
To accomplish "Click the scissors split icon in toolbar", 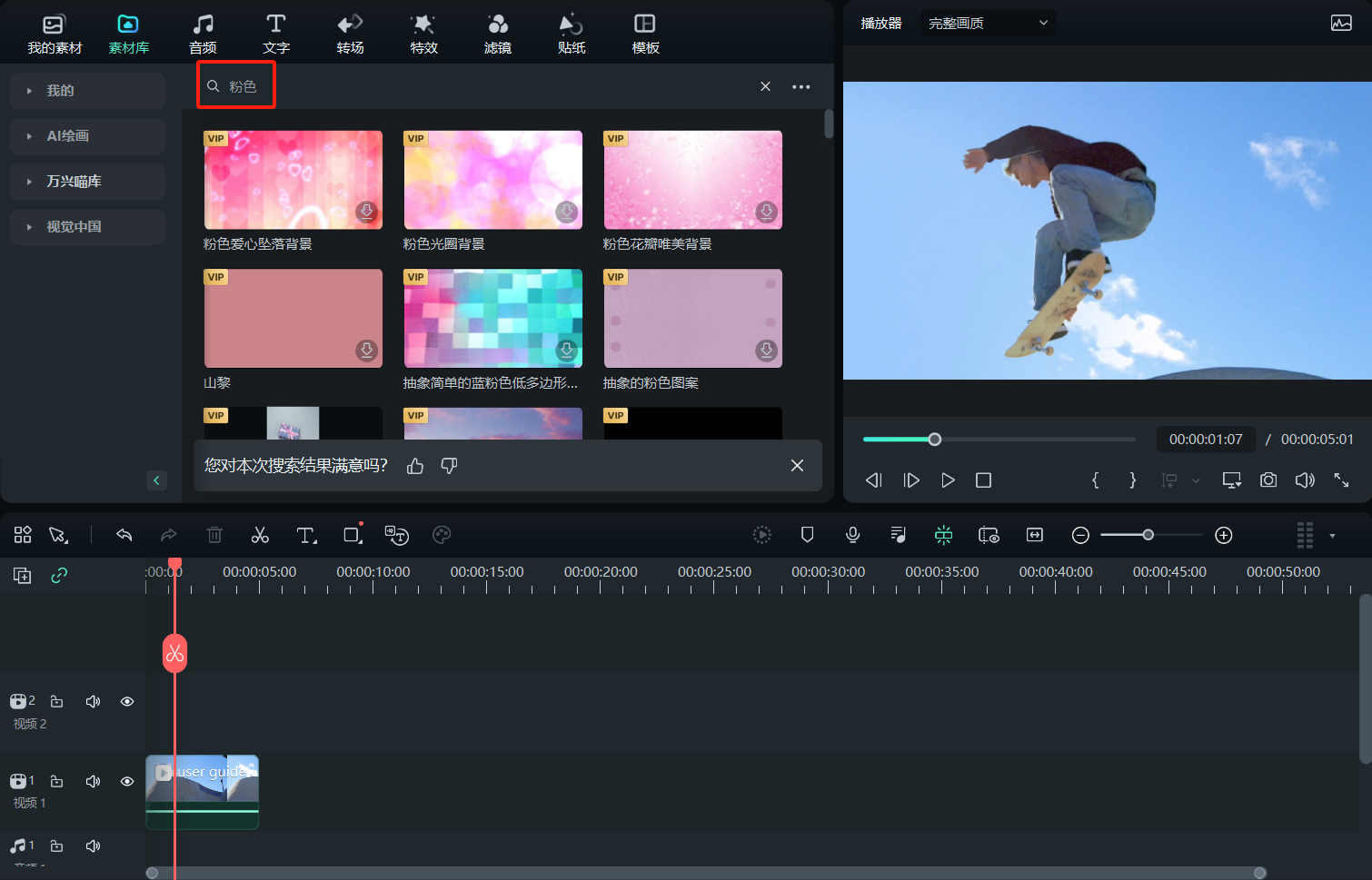I will point(260,535).
